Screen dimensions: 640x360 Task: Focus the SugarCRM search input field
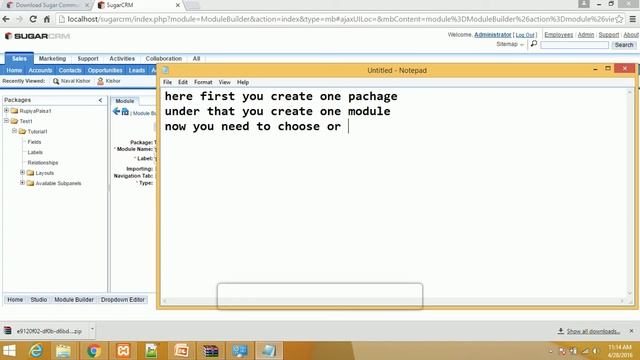tap(574, 45)
